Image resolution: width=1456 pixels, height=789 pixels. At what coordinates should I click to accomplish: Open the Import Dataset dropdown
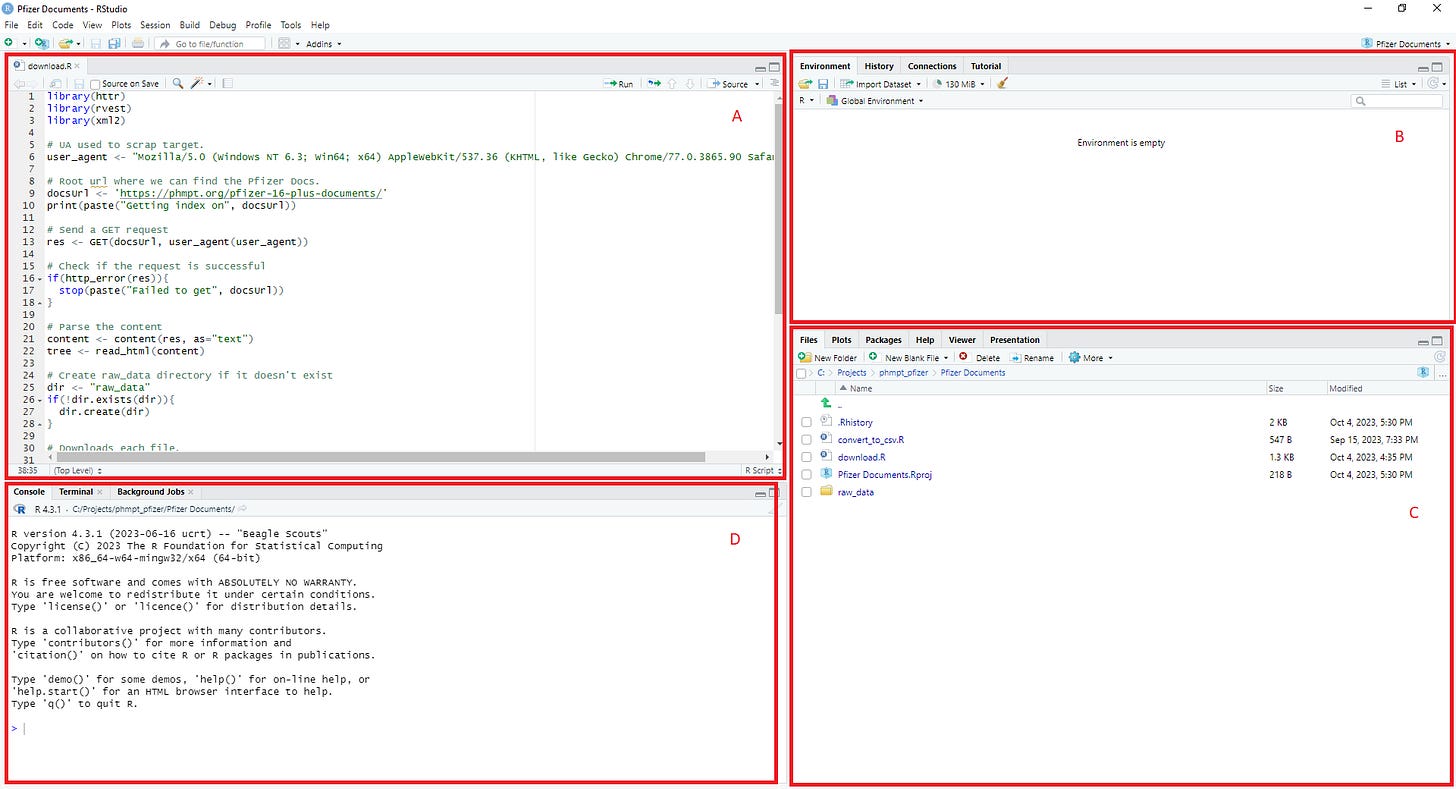[880, 84]
